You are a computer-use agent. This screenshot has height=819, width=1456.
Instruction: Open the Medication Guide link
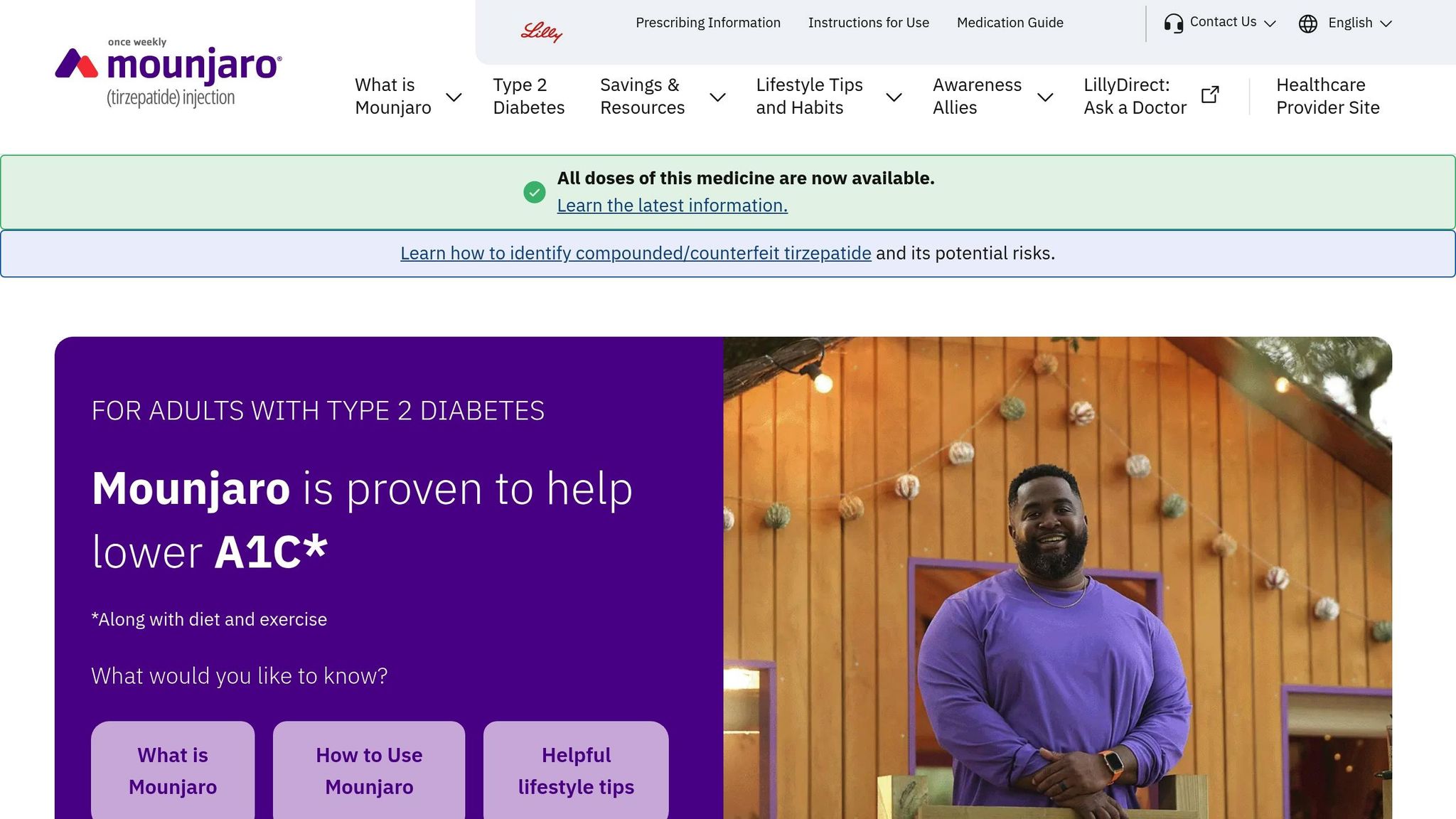pyautogui.click(x=1010, y=23)
